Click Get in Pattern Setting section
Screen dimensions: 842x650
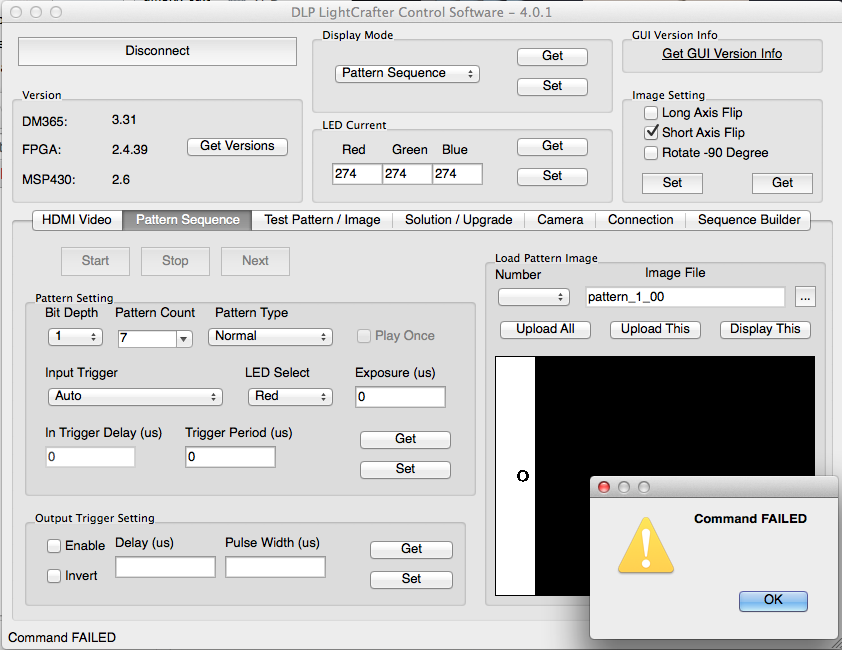[405, 439]
